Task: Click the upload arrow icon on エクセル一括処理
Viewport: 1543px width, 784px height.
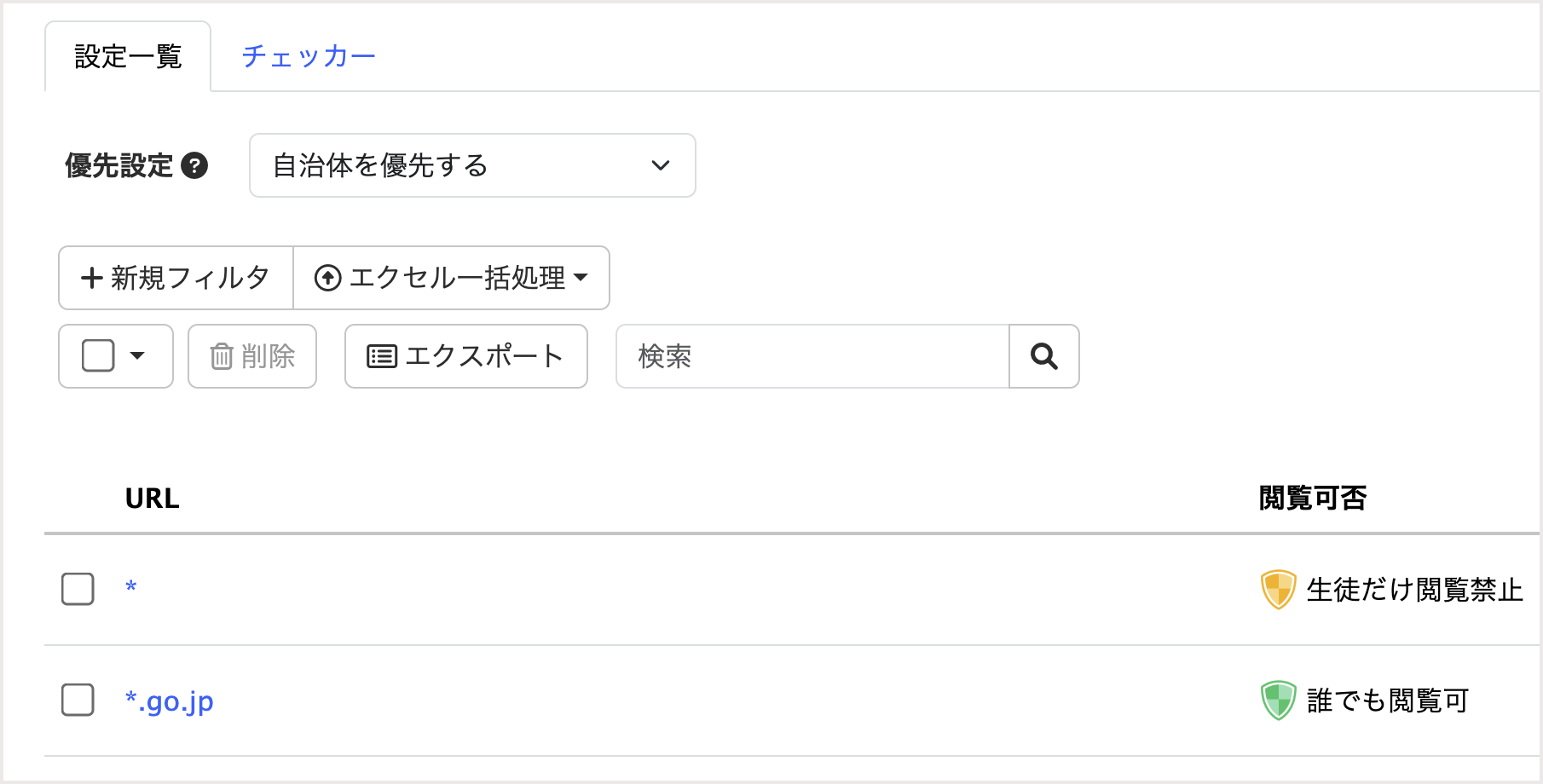Action: click(x=328, y=278)
